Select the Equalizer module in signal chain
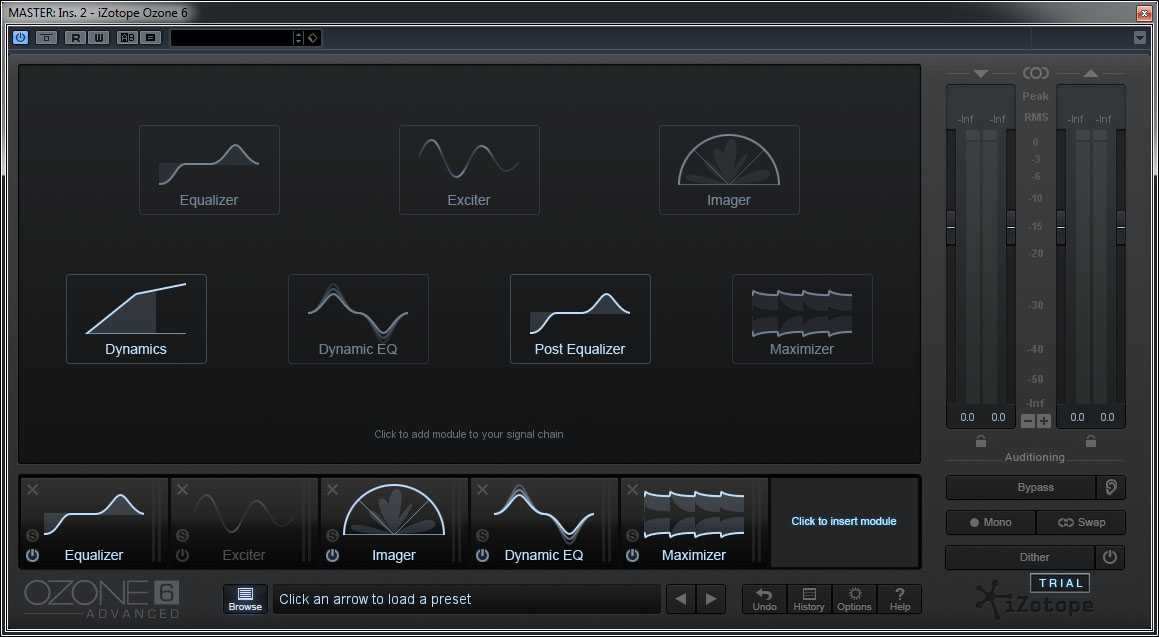Image resolution: width=1159 pixels, height=637 pixels. (x=94, y=522)
